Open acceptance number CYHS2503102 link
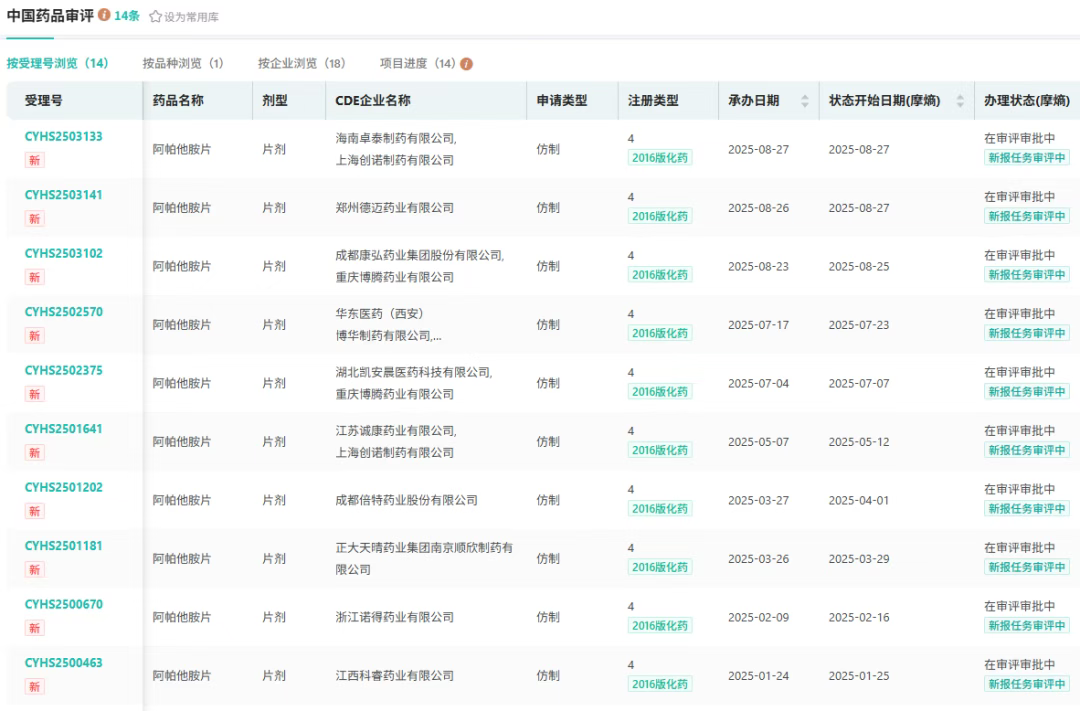 pyautogui.click(x=63, y=253)
